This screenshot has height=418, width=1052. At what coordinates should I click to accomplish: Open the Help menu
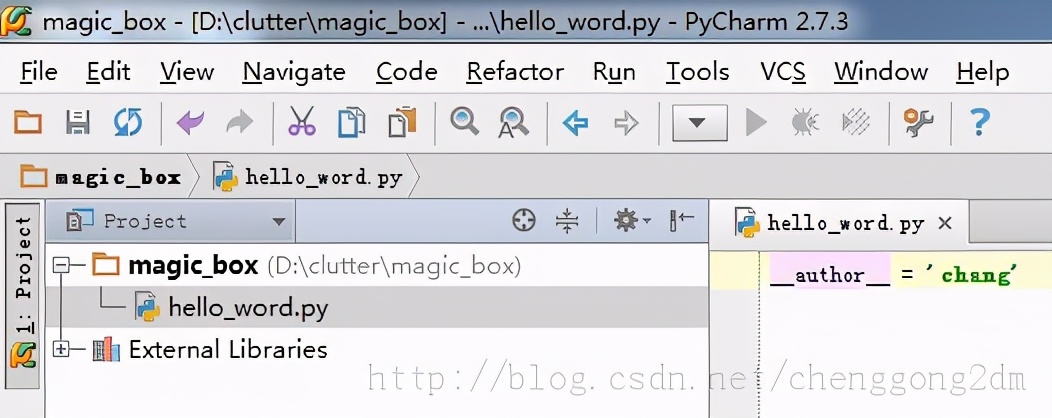(983, 72)
